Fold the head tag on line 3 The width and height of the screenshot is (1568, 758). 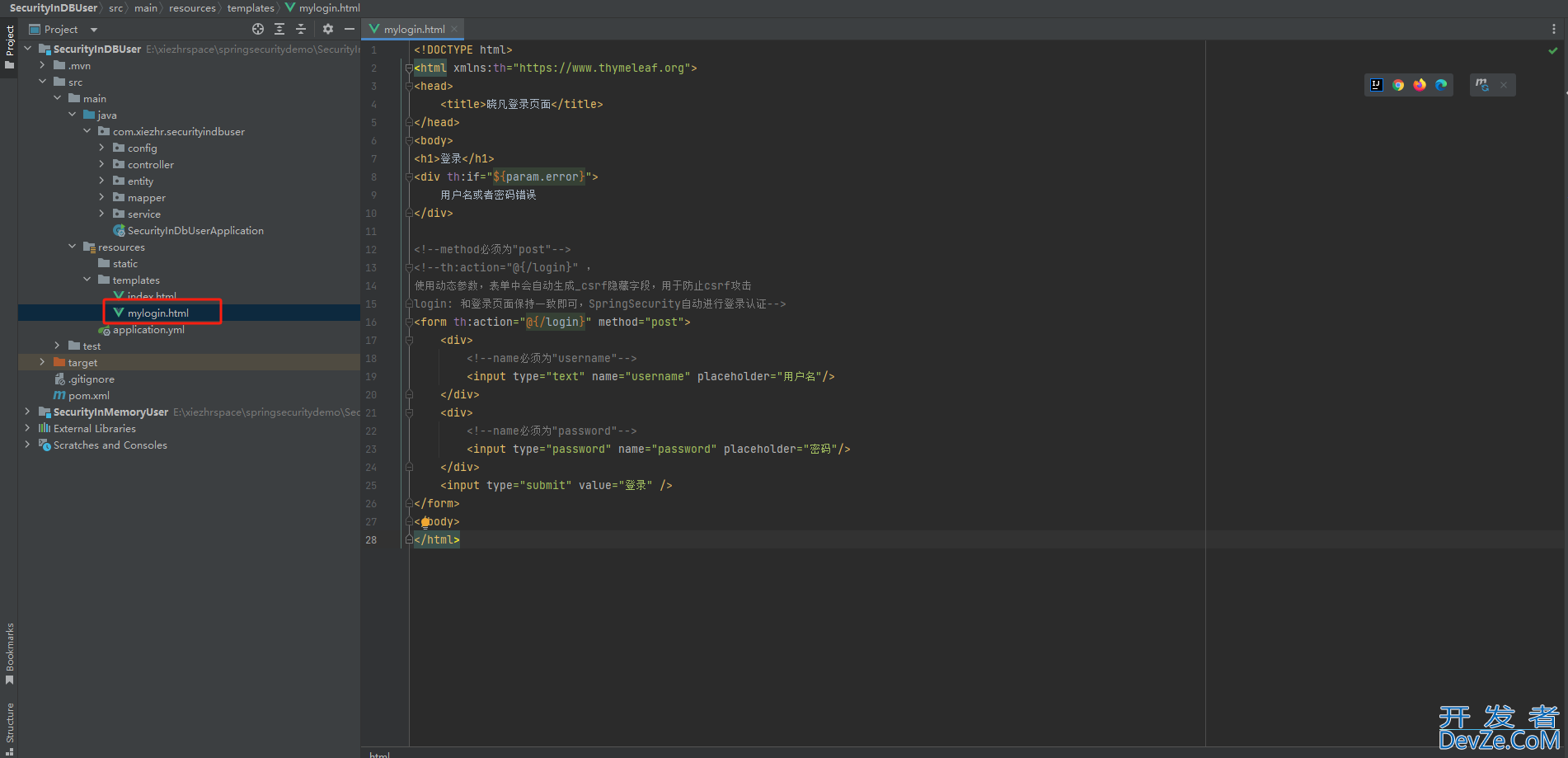point(409,87)
